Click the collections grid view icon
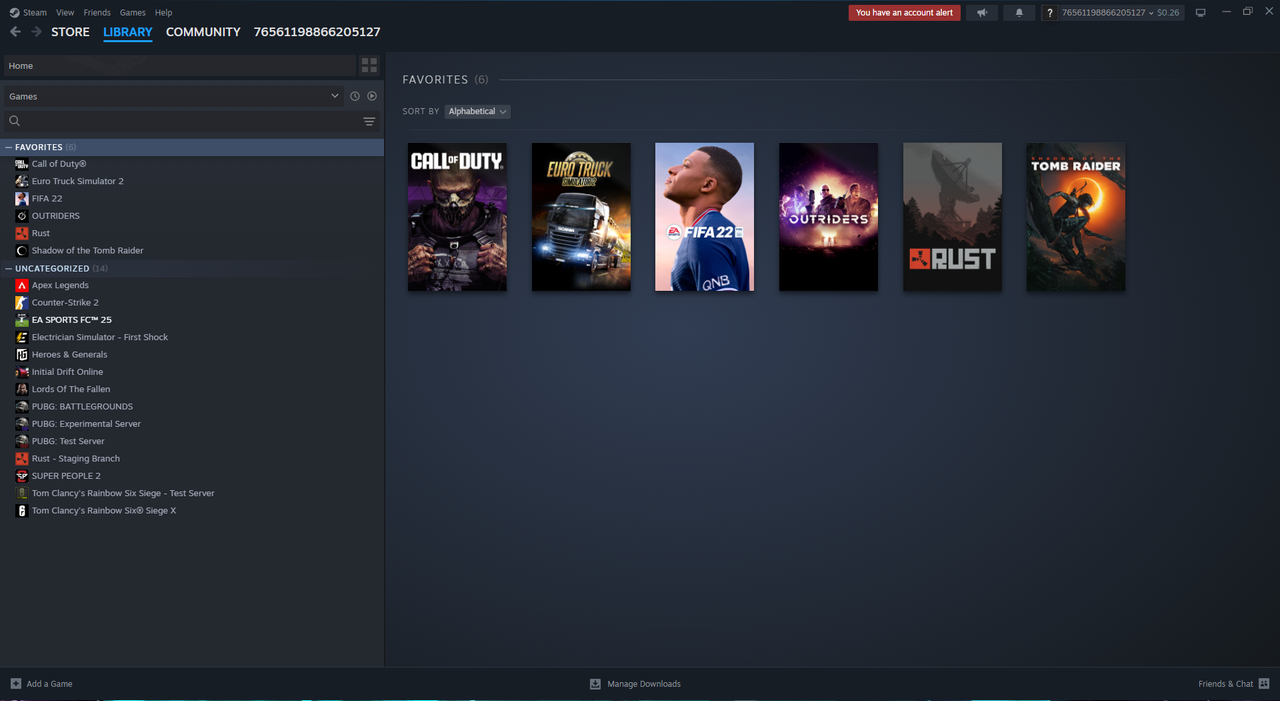 click(x=369, y=65)
